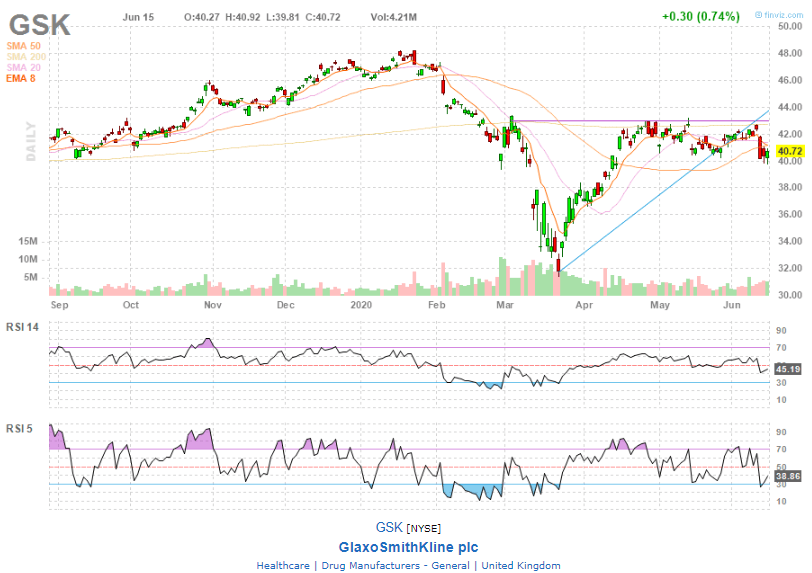Viewport: 812px width, 573px height.
Task: Click the 48.00 price axis label
Action: (790, 53)
